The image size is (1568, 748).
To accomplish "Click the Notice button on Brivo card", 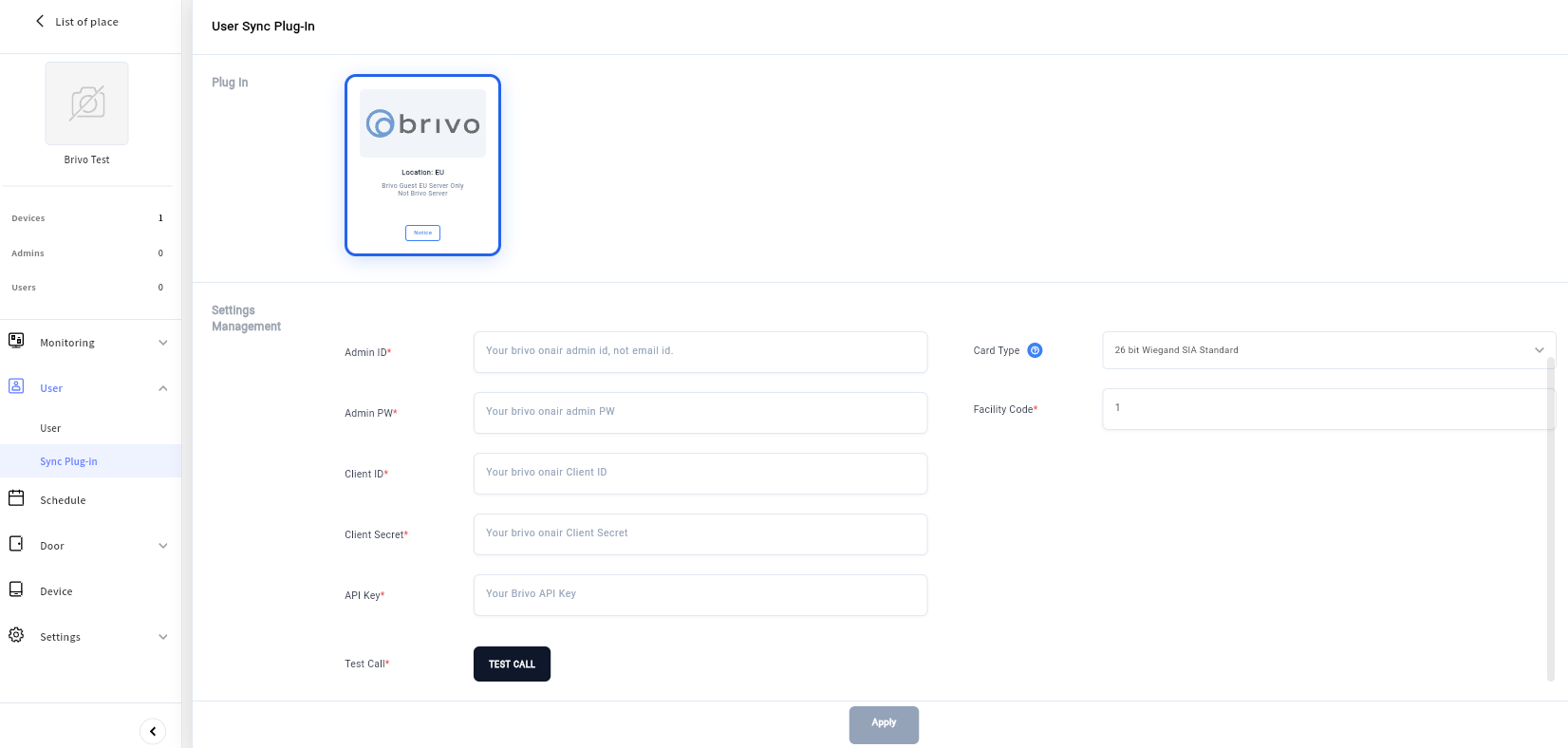I will [x=422, y=233].
